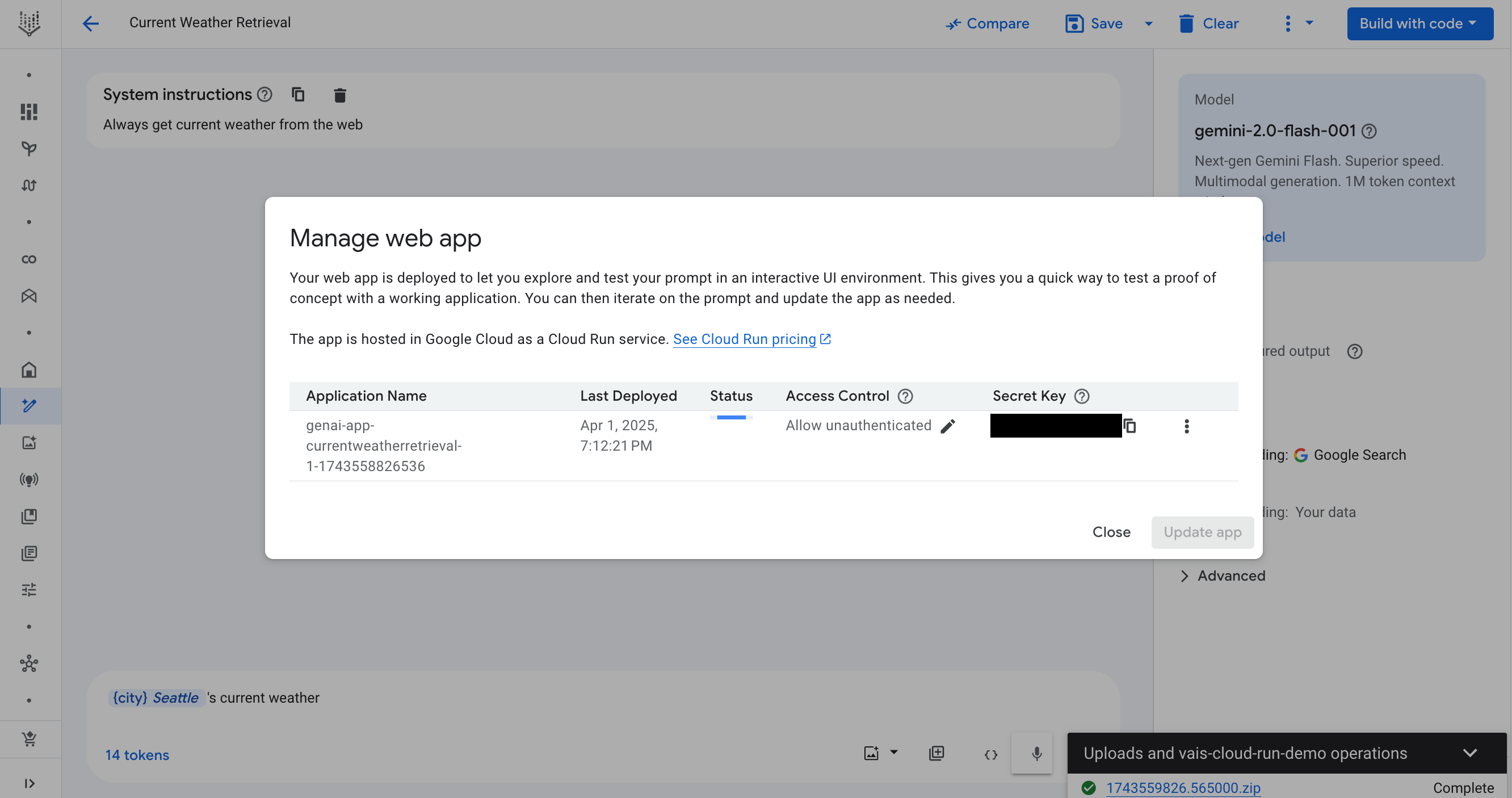The image size is (1512, 798).
Task: Edit the Allow unauthenticated access control
Action: pos(947,426)
